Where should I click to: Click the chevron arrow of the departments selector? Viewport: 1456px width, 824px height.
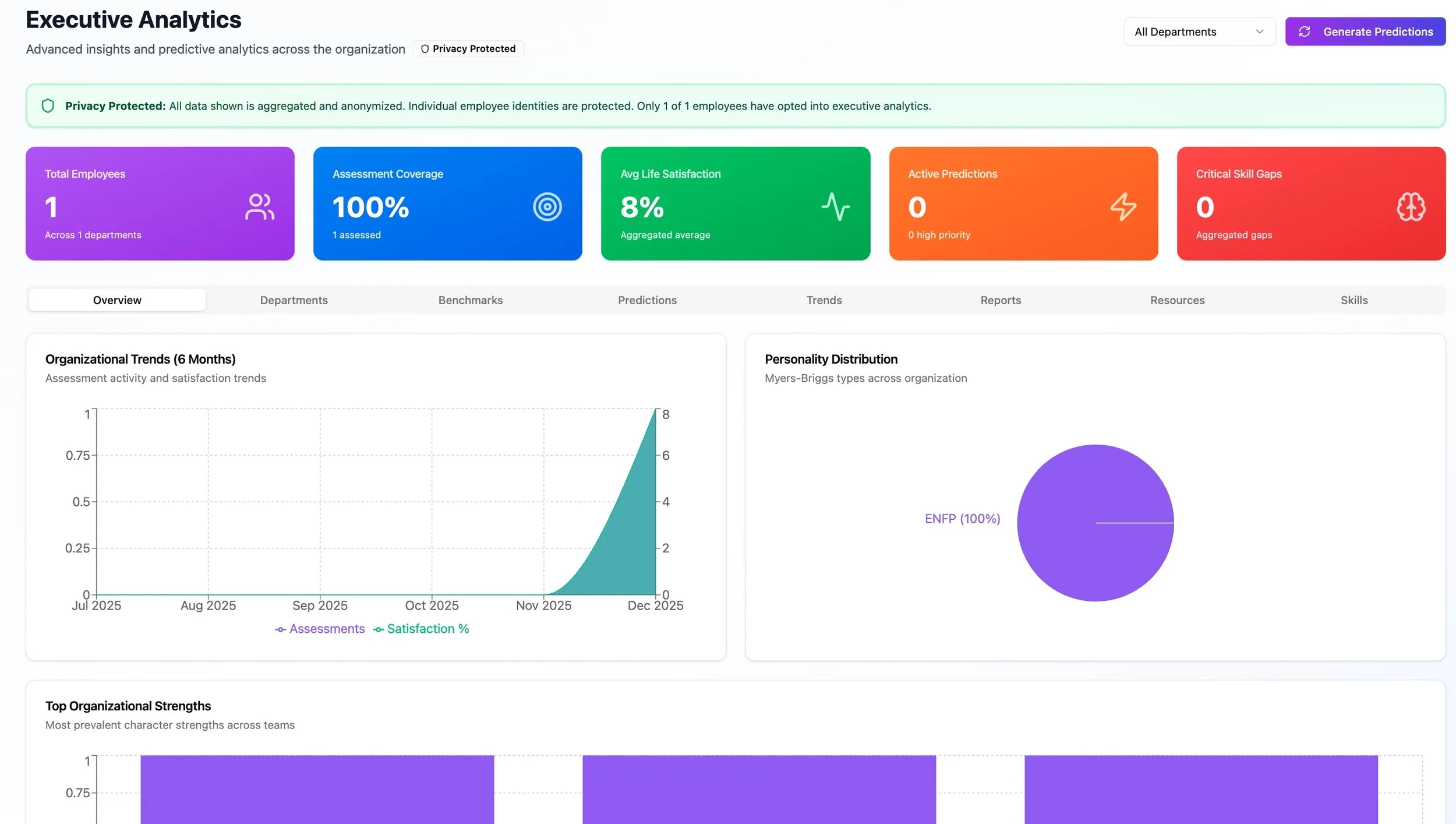[1260, 31]
